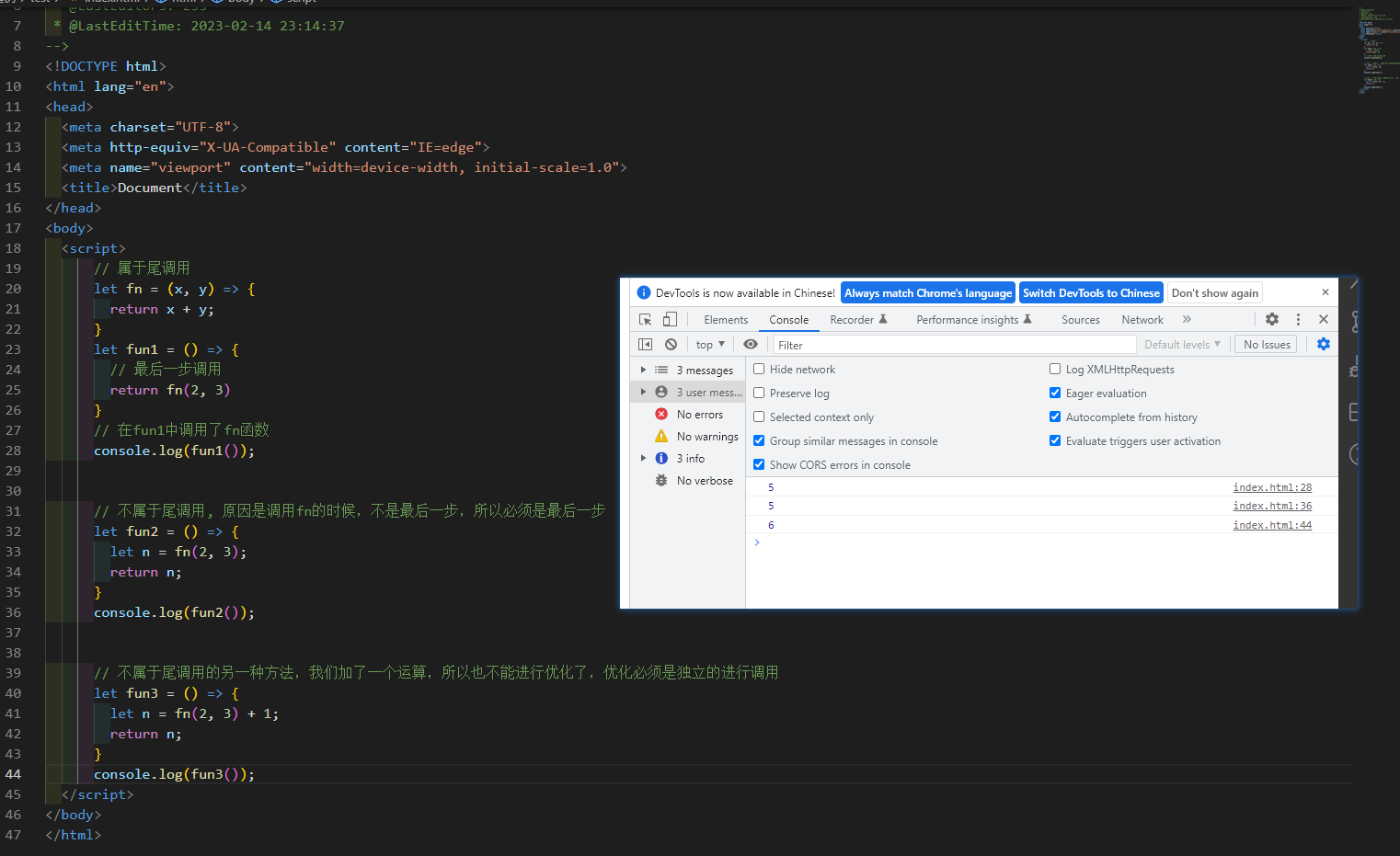Screen dimensions: 1400x856
Task: Click the @LastEditTime comment line
Action: coord(199,26)
